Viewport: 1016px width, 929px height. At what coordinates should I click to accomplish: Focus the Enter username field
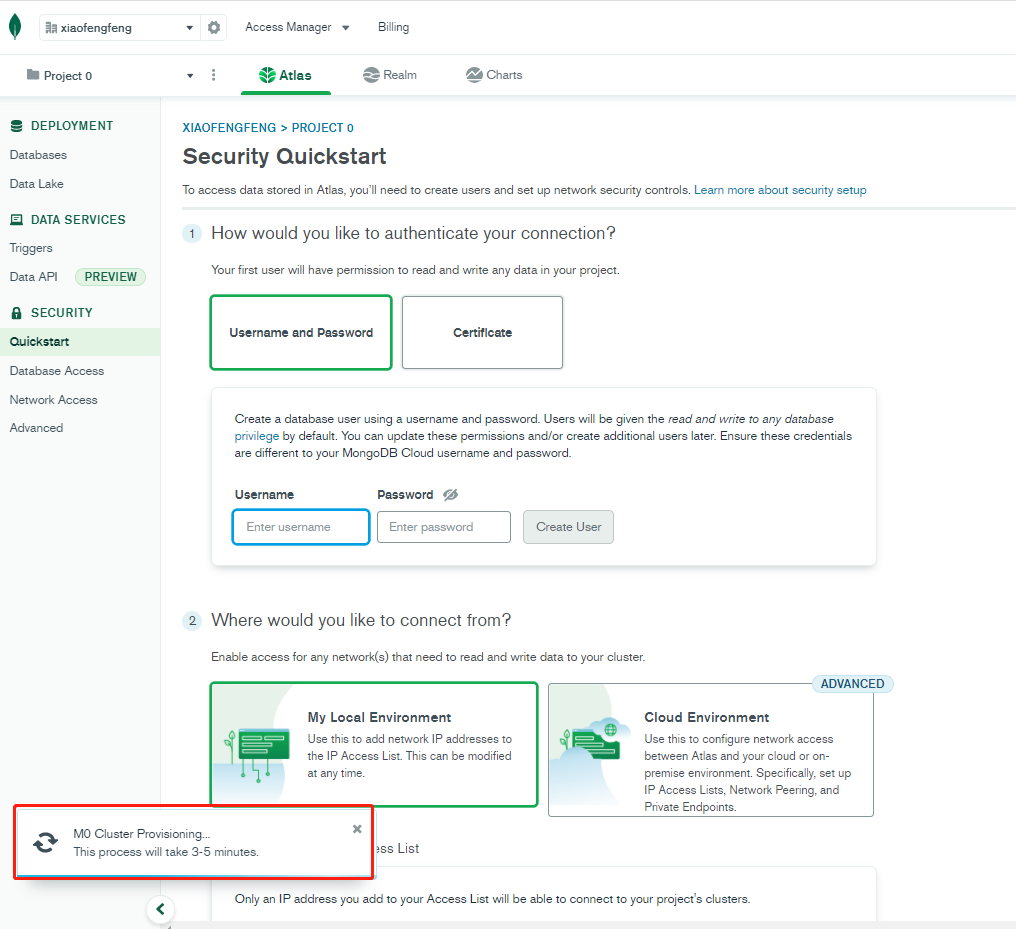tap(301, 527)
